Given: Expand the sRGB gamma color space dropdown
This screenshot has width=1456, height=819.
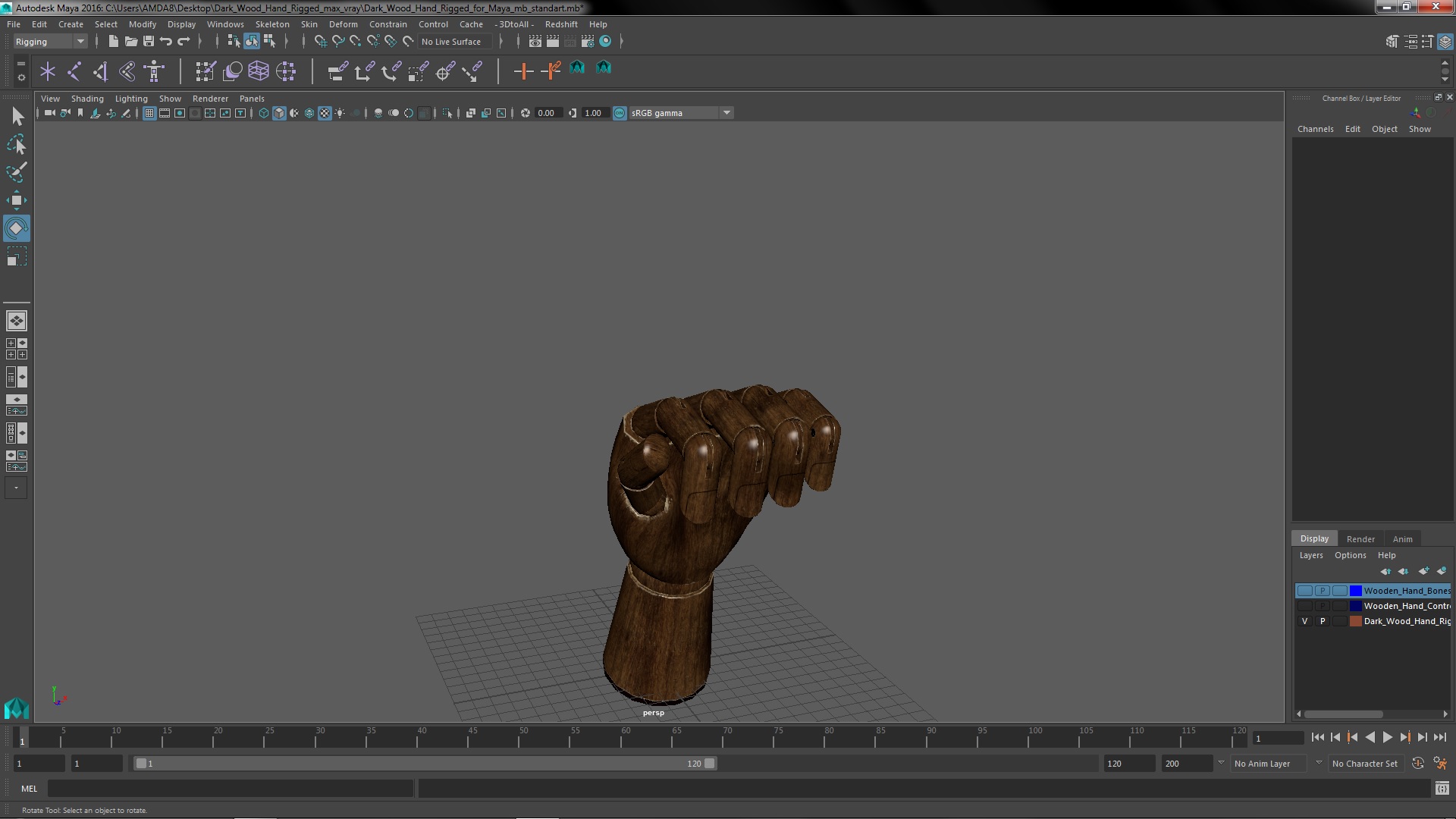Looking at the screenshot, I should pos(726,113).
